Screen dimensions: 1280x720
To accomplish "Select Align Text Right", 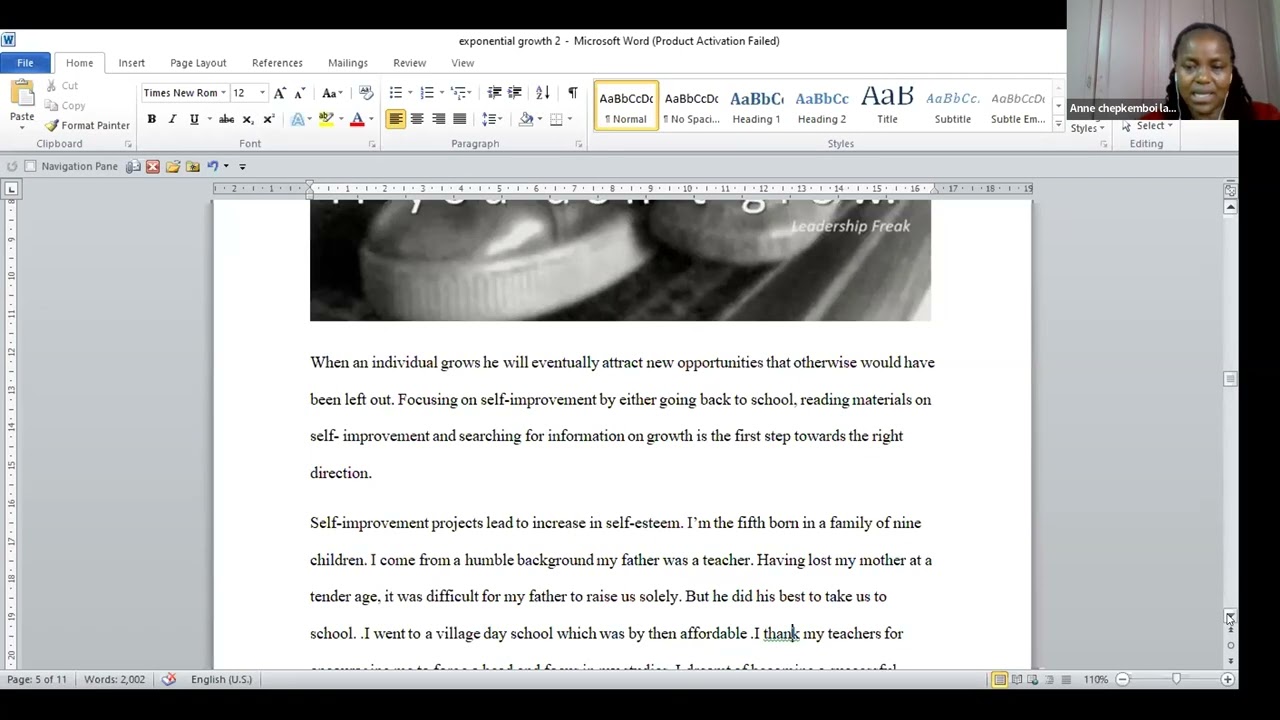I will coord(438,119).
